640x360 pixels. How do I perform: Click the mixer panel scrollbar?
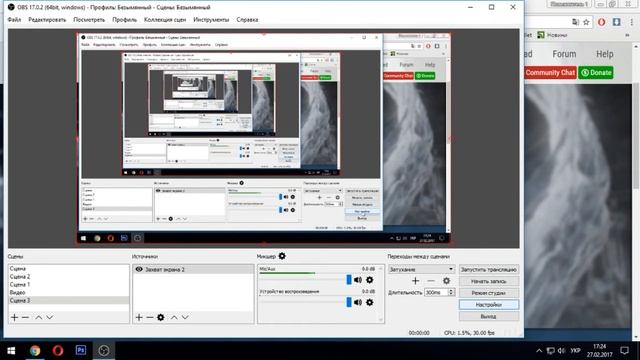381,294
